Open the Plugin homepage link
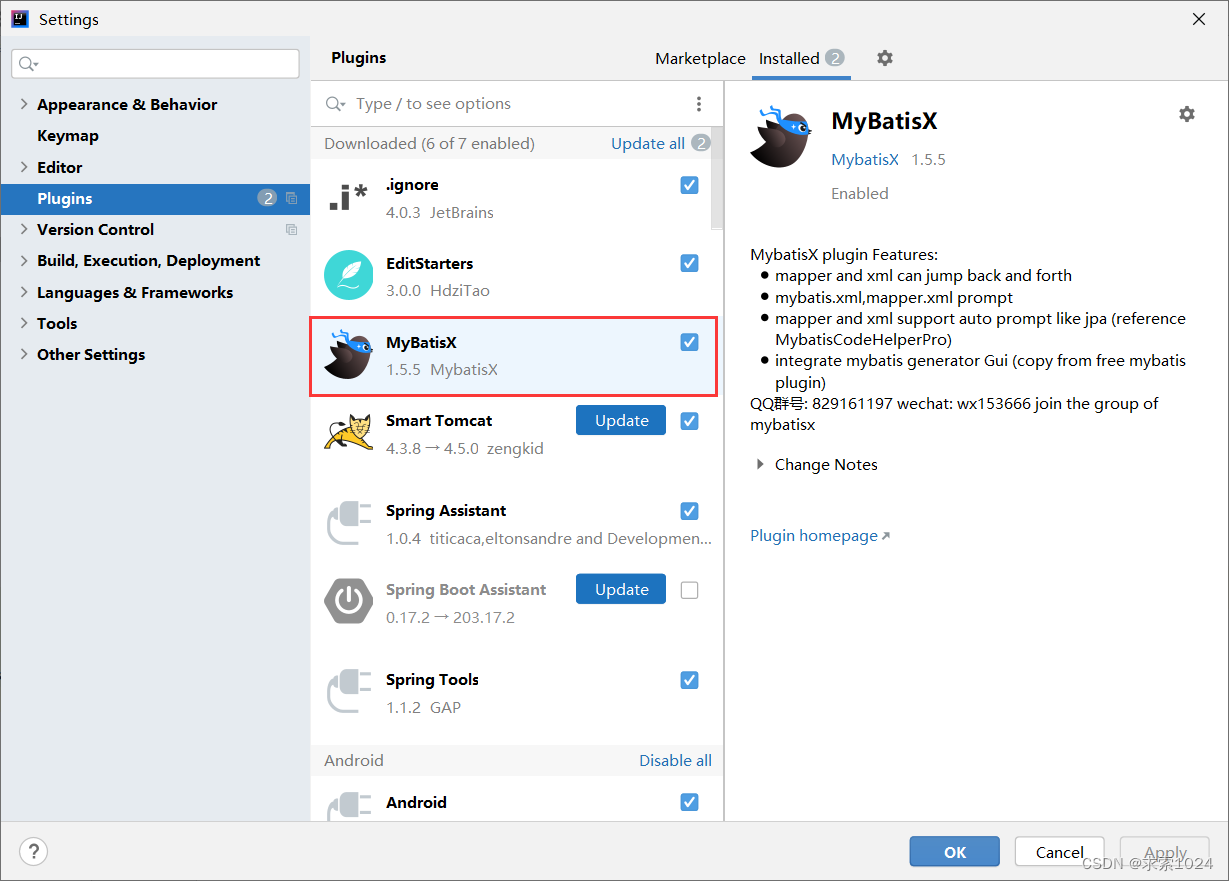The height and width of the screenshot is (881, 1229). coord(820,535)
